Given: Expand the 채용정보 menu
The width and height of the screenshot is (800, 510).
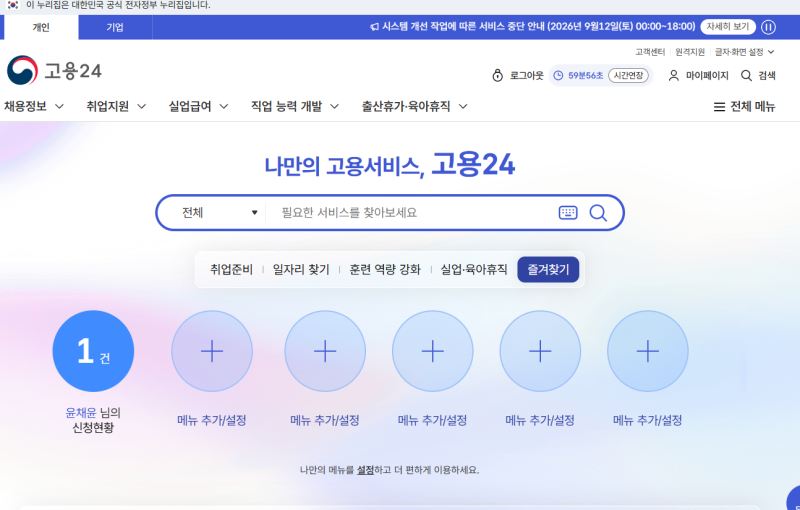Looking at the screenshot, I should (34, 106).
